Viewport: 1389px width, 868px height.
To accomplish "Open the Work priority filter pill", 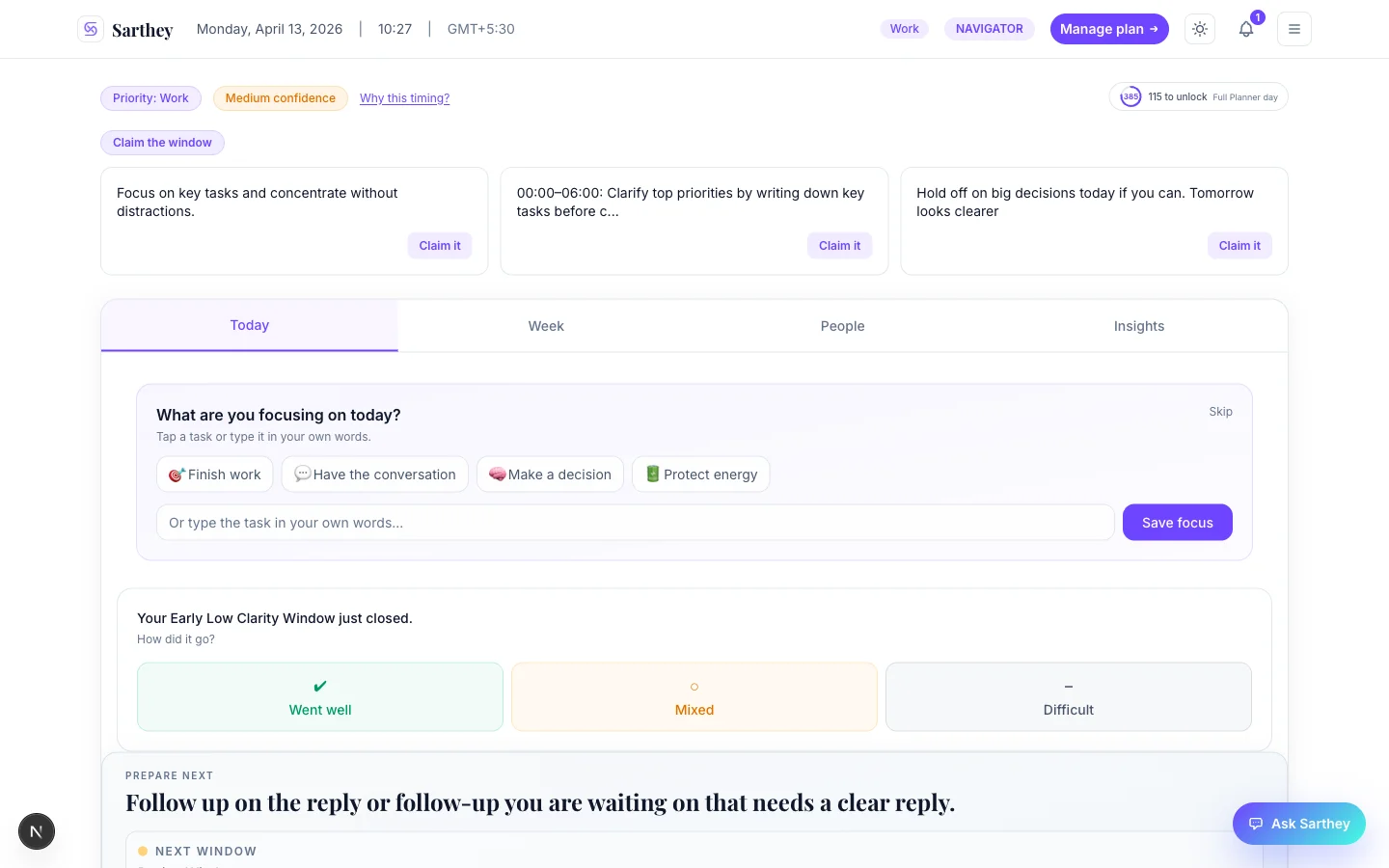I will click(904, 29).
